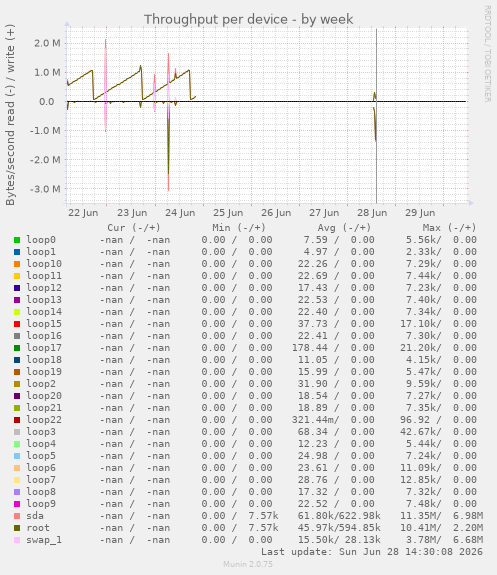Click the root olive legend swatch
Image resolution: width=497 pixels, height=575 pixels.
(17, 528)
